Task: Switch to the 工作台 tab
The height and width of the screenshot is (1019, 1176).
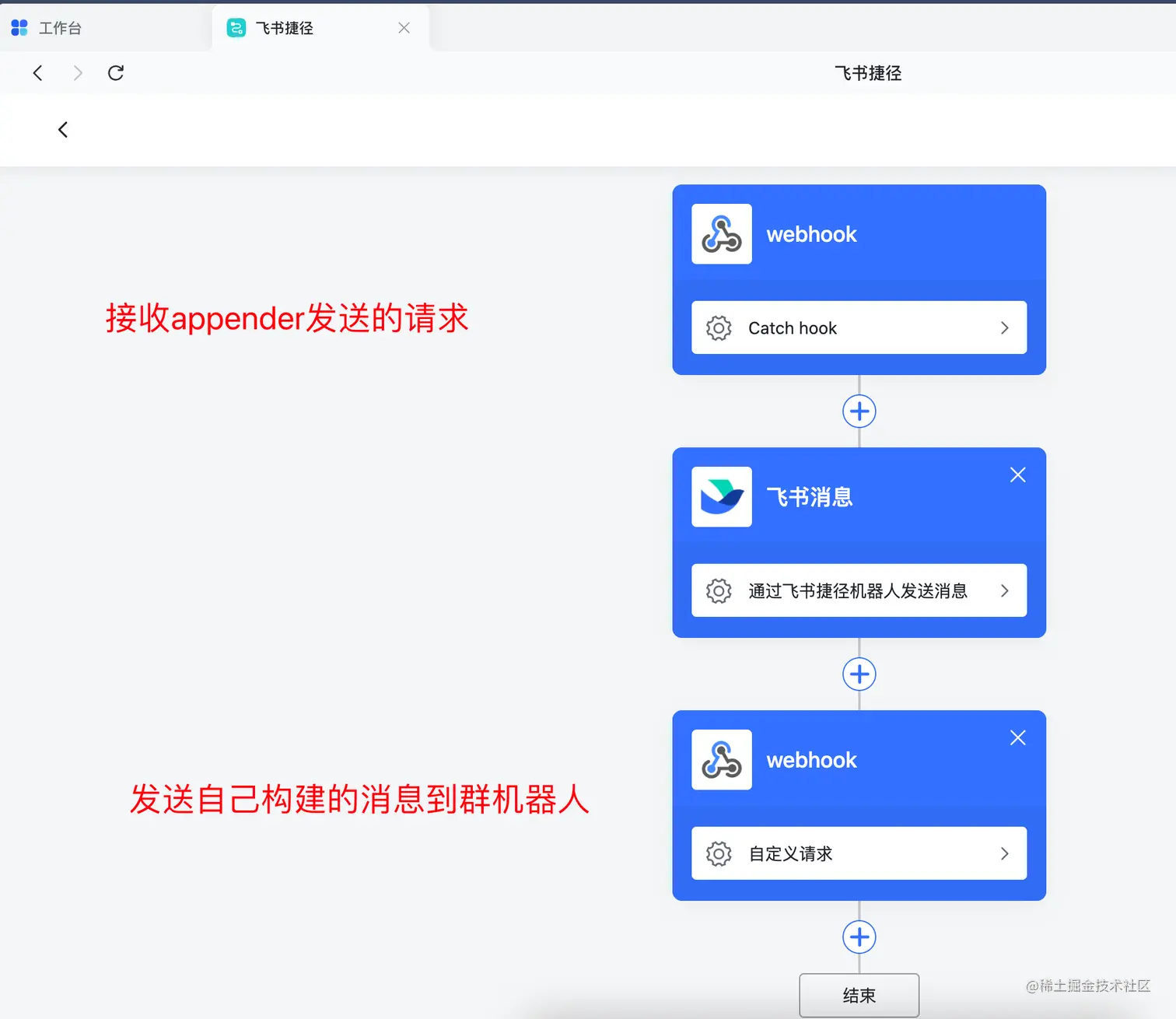Action: (x=105, y=28)
